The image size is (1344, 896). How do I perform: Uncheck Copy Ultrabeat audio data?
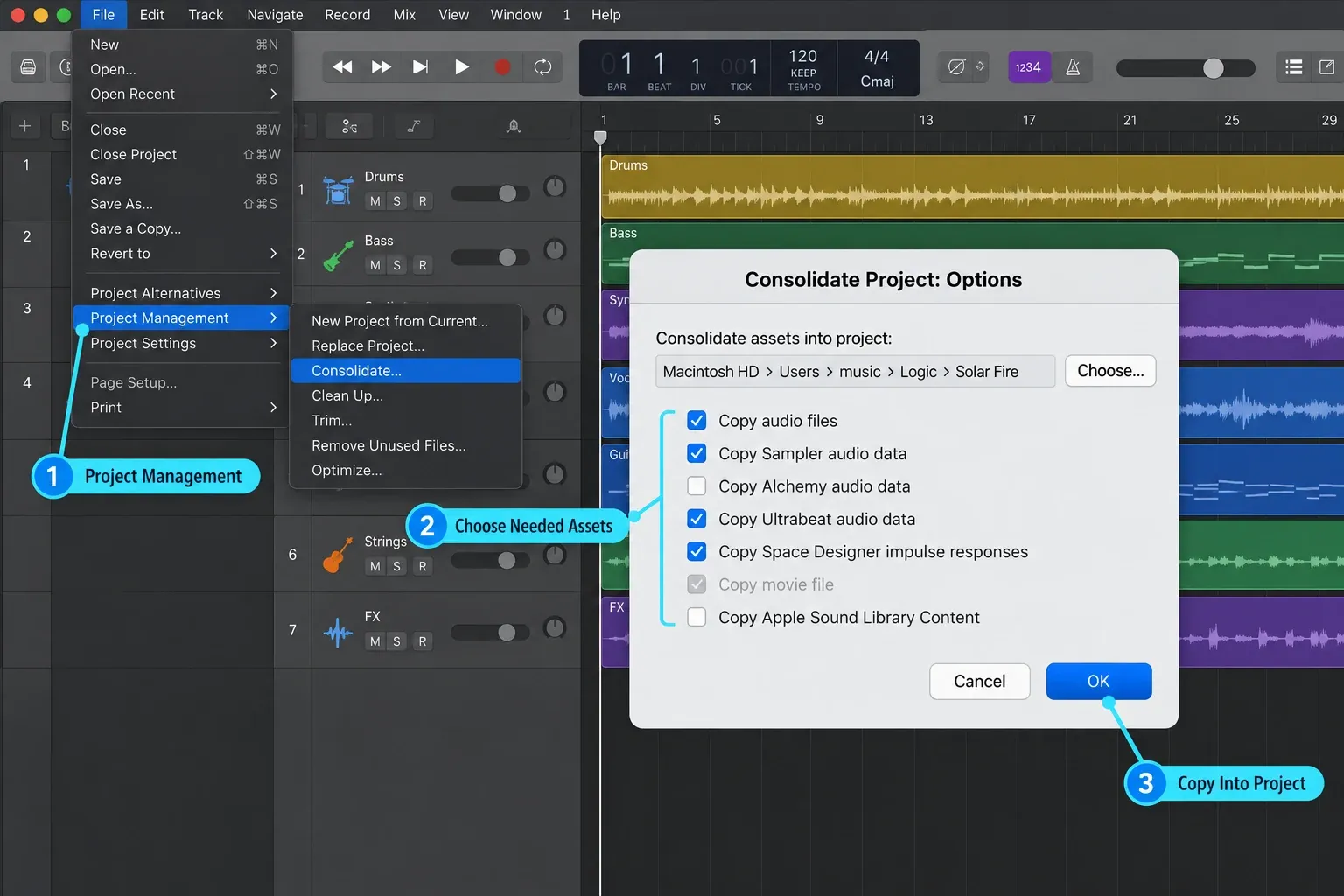tap(696, 519)
